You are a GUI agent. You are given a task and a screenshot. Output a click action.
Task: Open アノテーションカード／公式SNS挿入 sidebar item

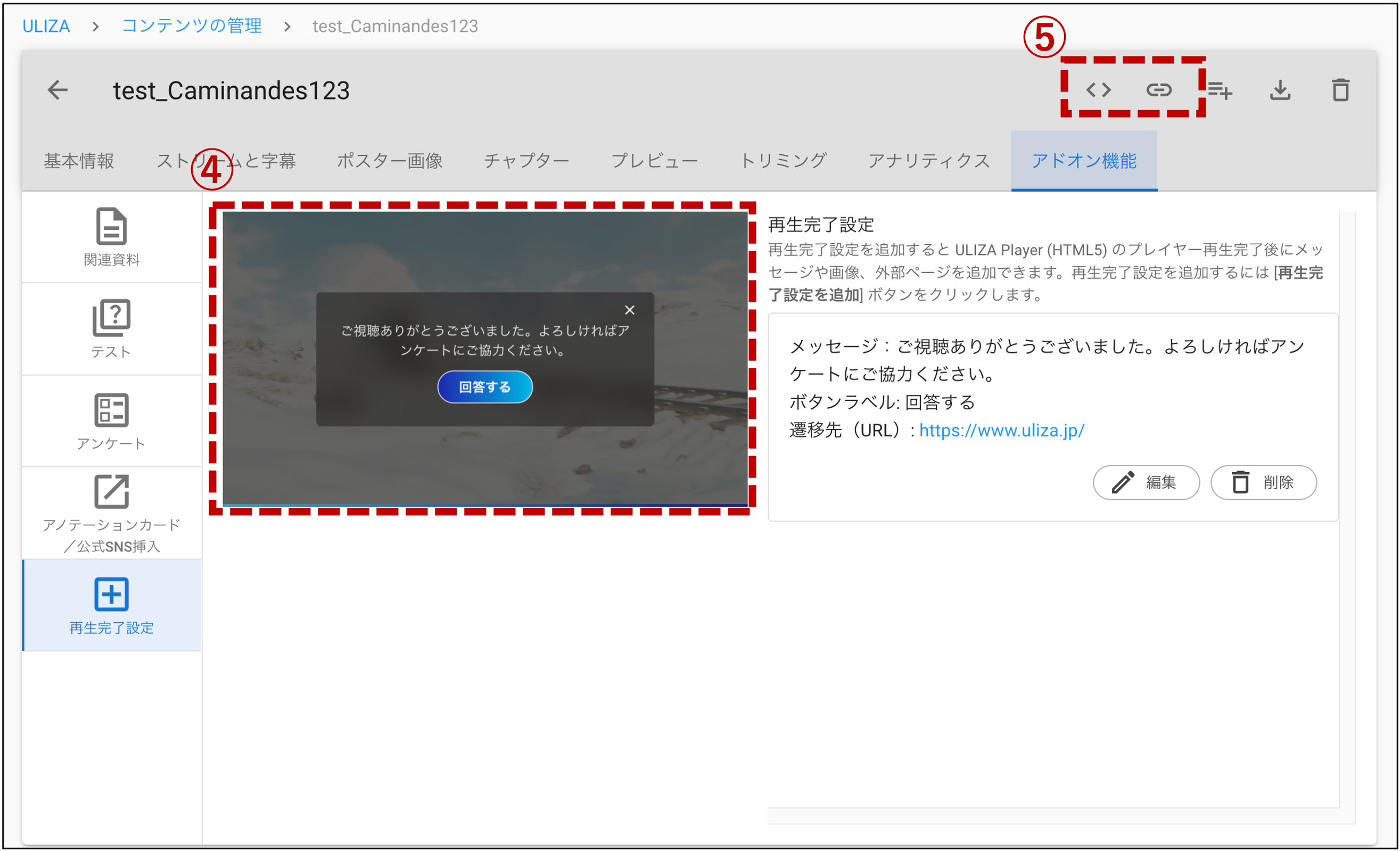pos(111,513)
